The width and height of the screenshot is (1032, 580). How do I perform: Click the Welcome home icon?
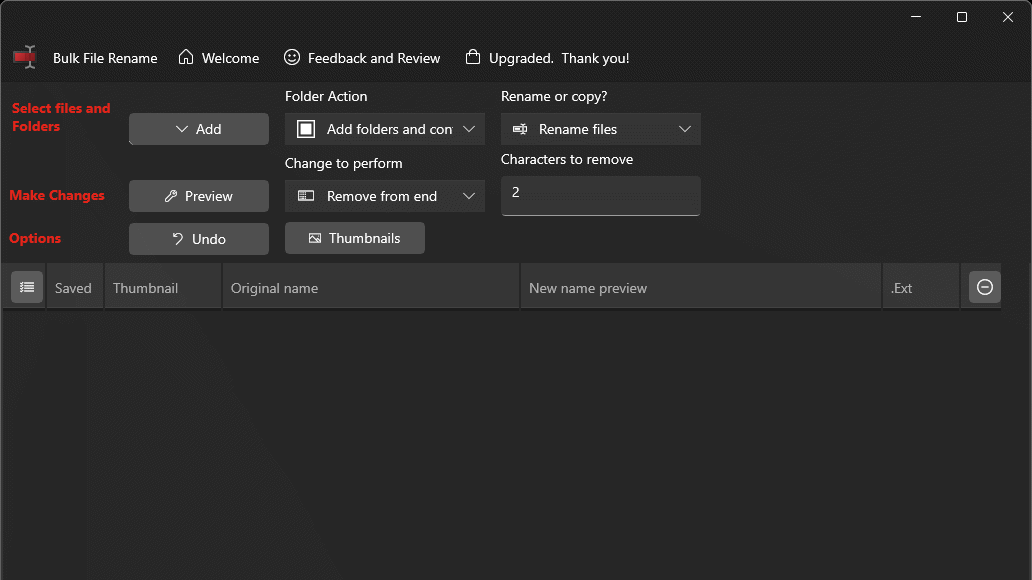pos(186,57)
